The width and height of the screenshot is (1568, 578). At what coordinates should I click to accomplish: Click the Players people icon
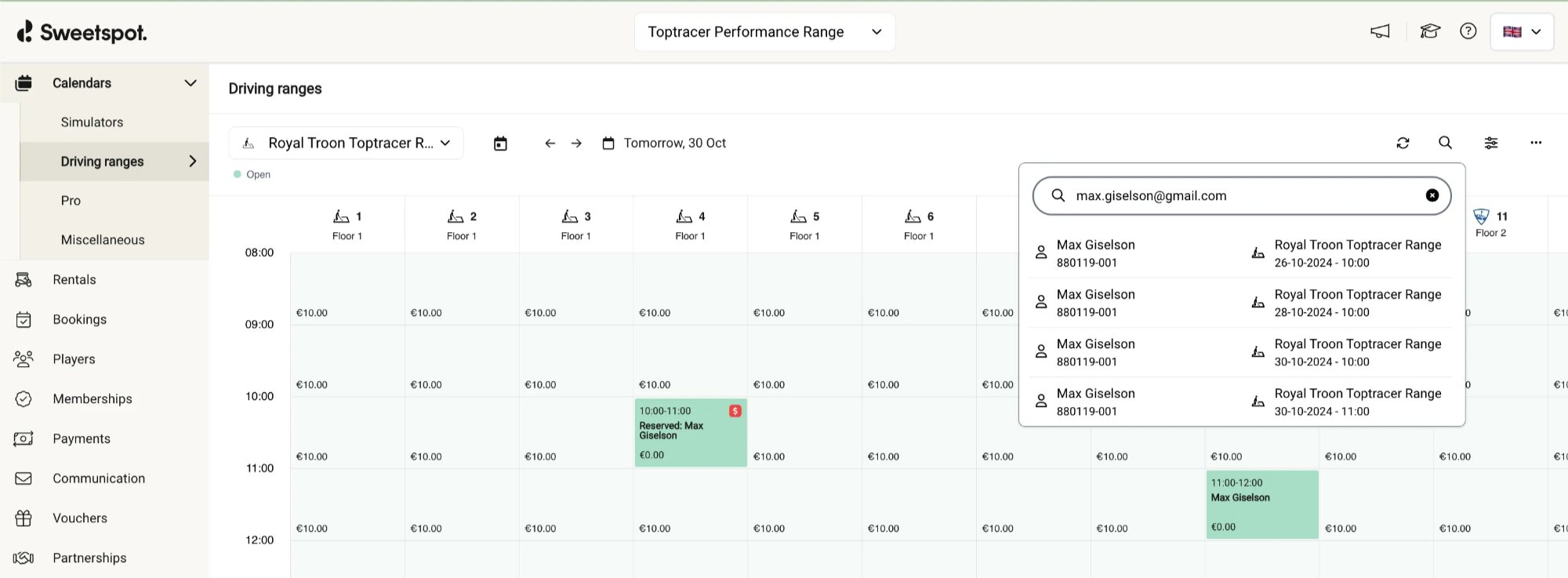click(24, 359)
